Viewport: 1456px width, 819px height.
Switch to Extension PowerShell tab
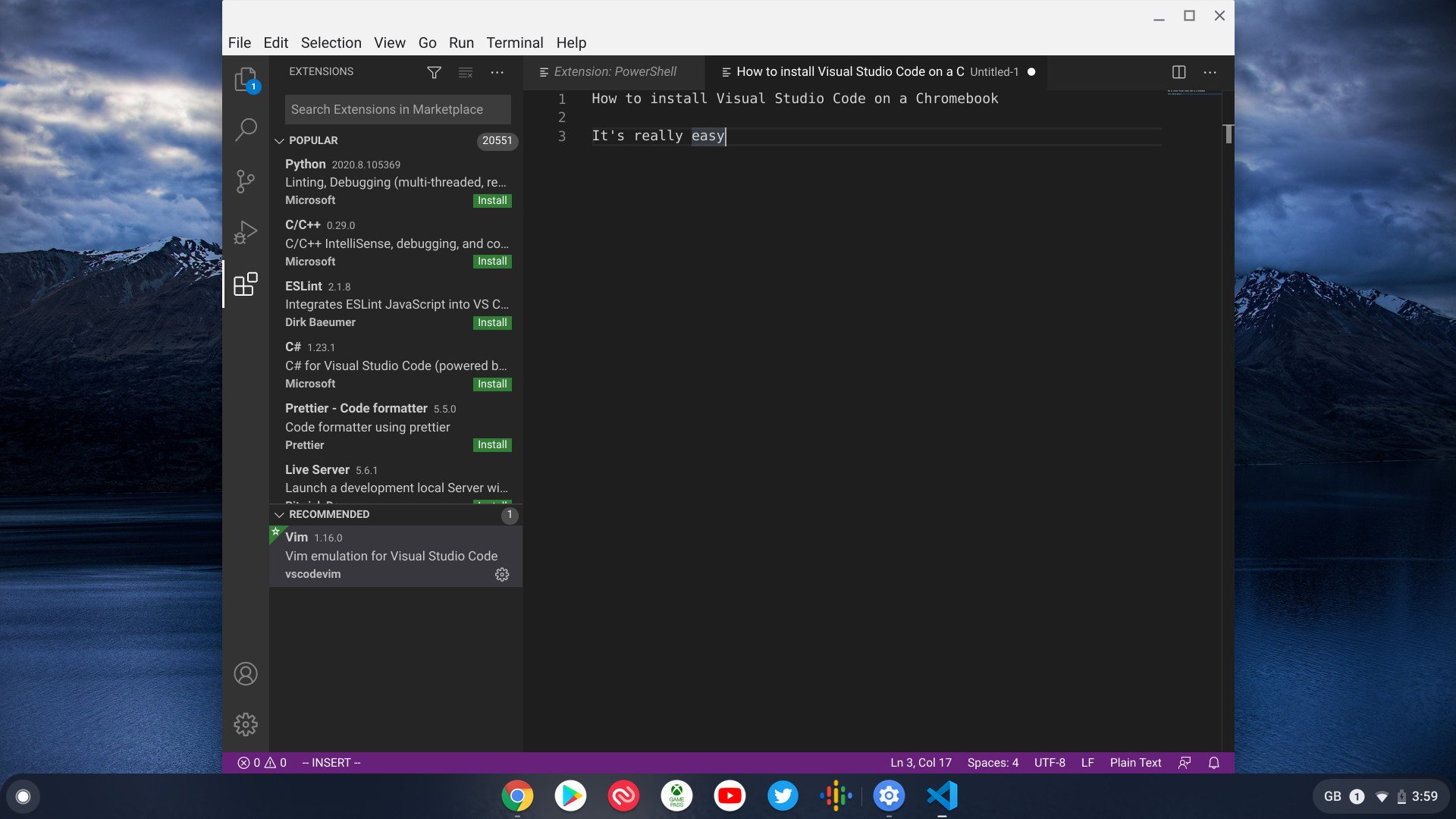[613, 72]
